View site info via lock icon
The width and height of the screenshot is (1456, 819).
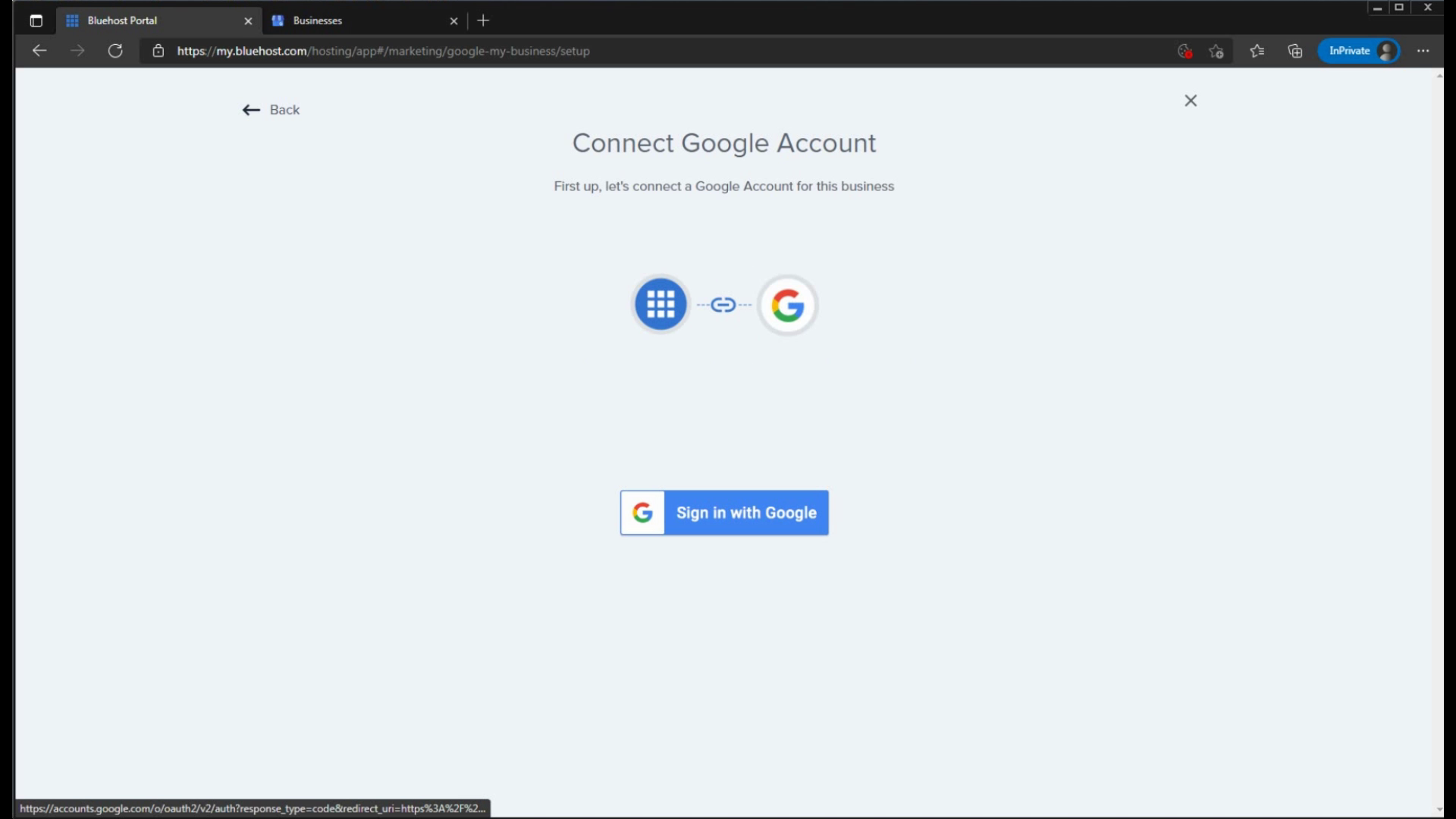pos(158,51)
